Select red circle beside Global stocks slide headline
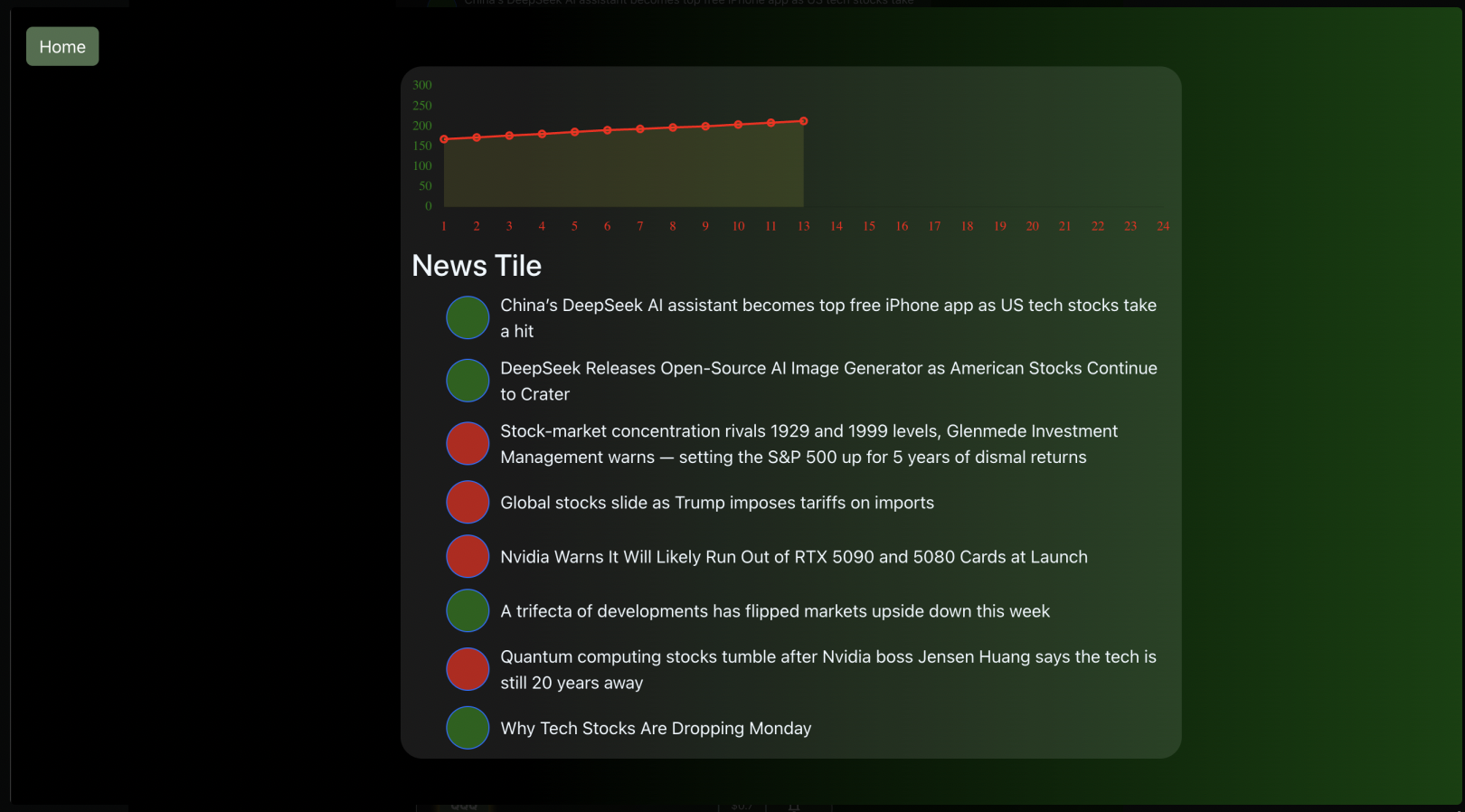1465x812 pixels. pos(468,502)
